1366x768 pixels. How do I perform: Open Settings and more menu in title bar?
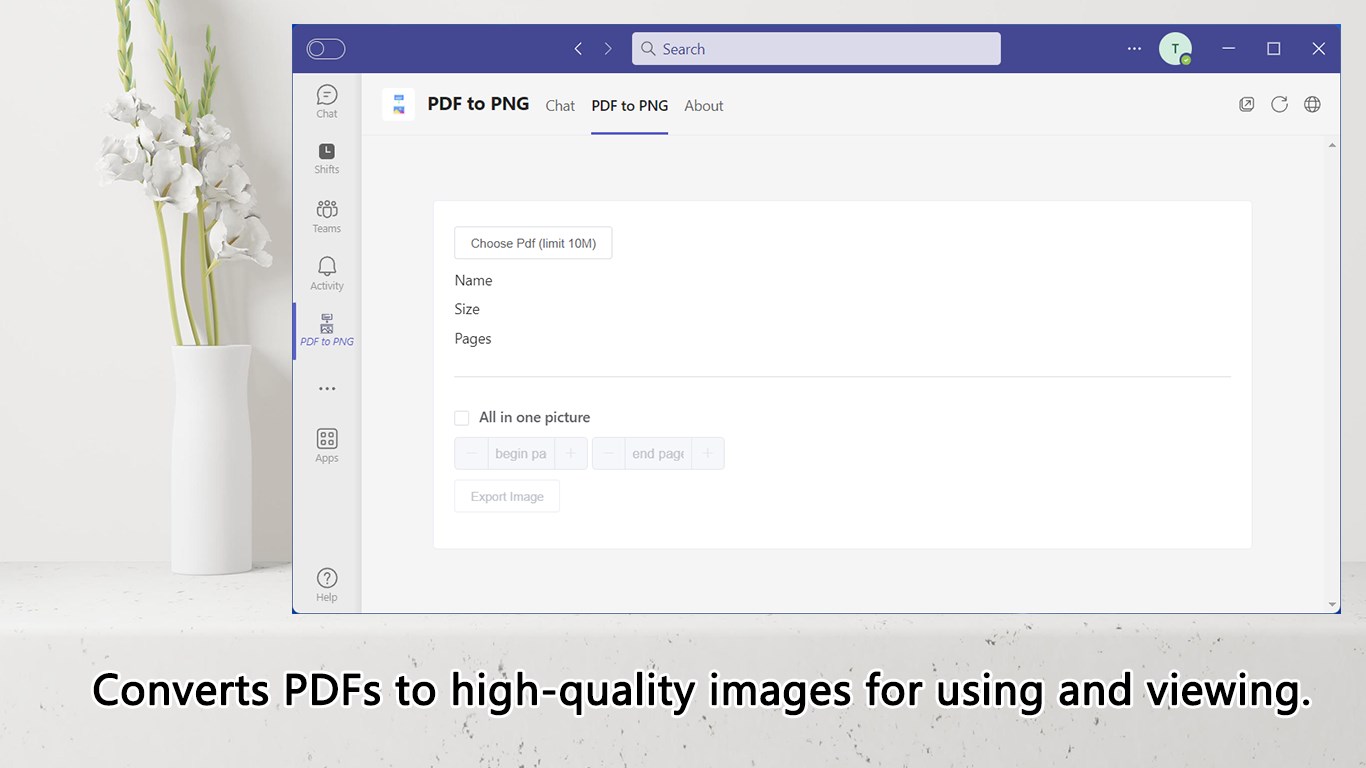point(1134,48)
